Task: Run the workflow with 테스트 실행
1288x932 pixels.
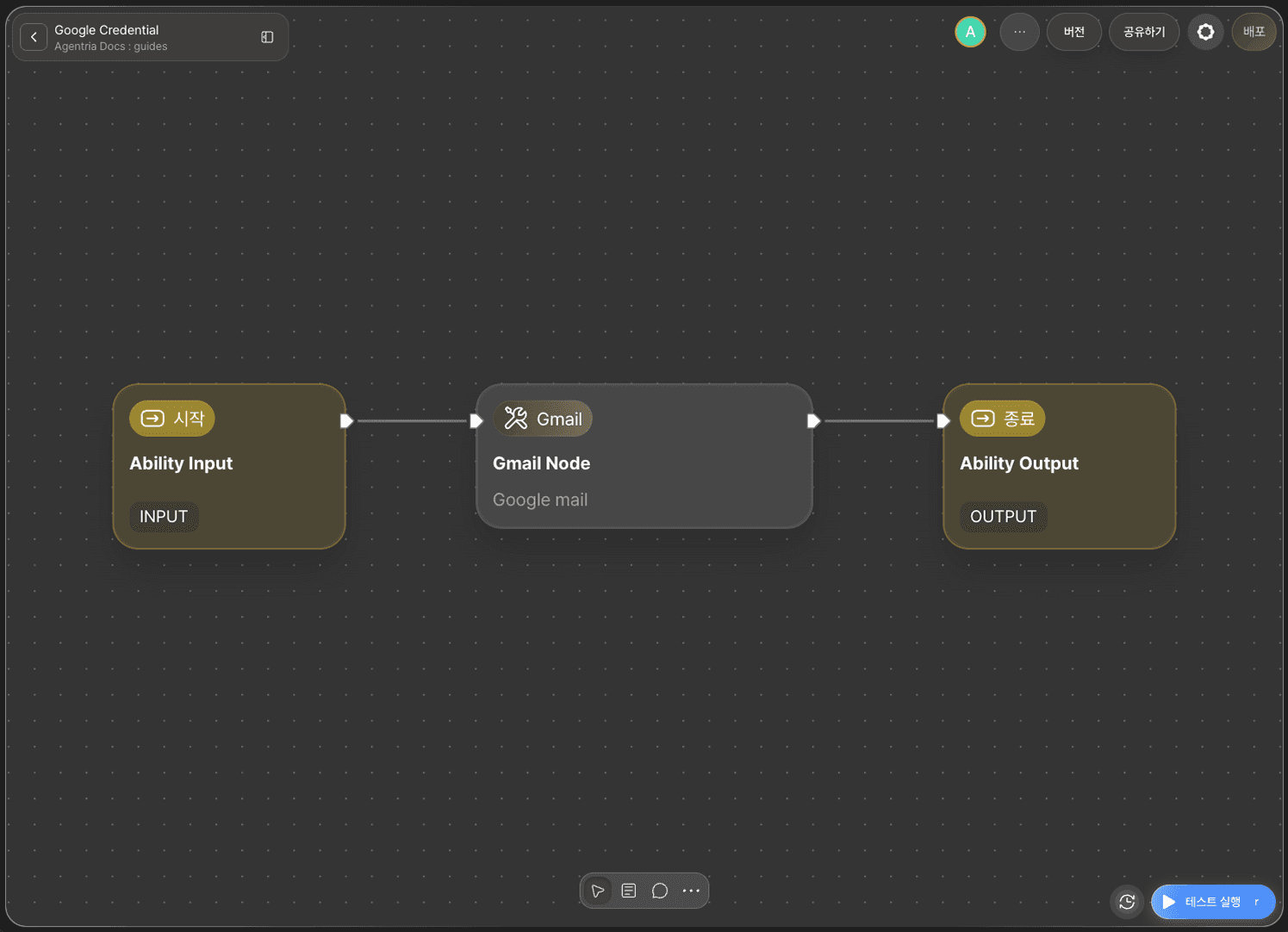Action: [1213, 902]
